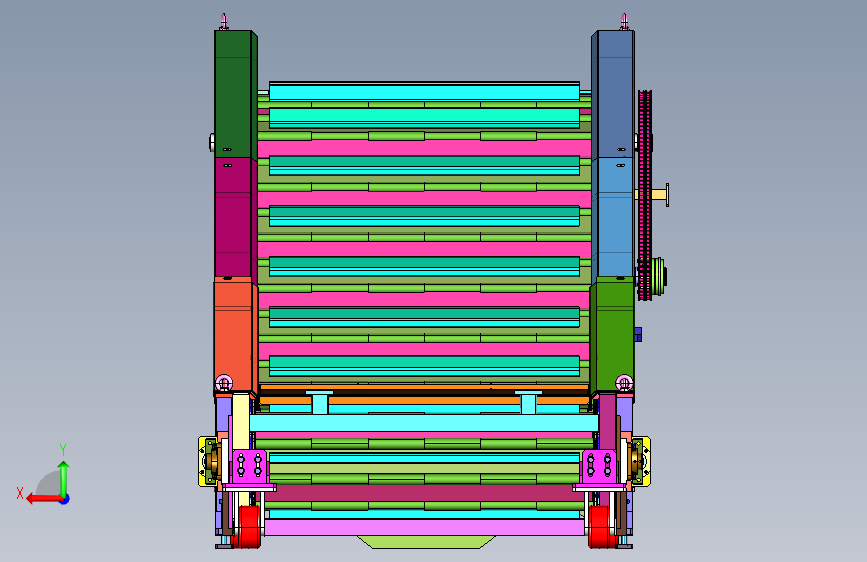Select the topmost cyan slat
The width and height of the screenshot is (867, 562).
coord(424,91)
